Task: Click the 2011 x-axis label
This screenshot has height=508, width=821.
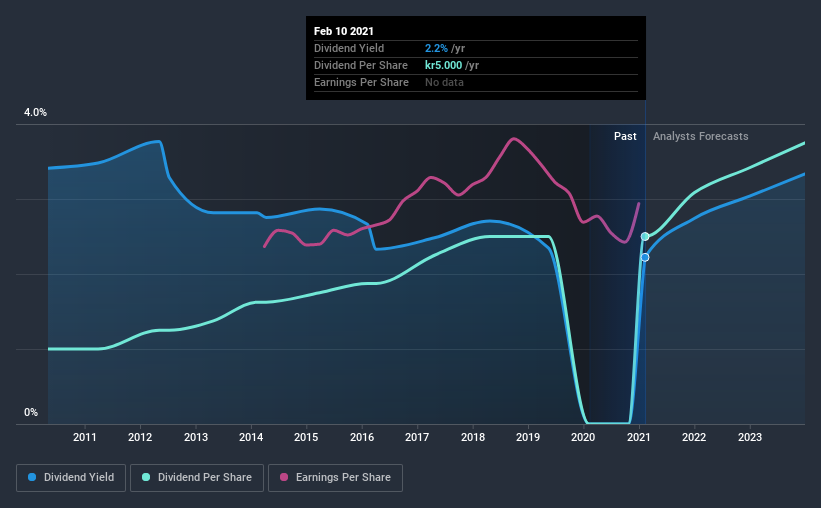Action: click(85, 437)
